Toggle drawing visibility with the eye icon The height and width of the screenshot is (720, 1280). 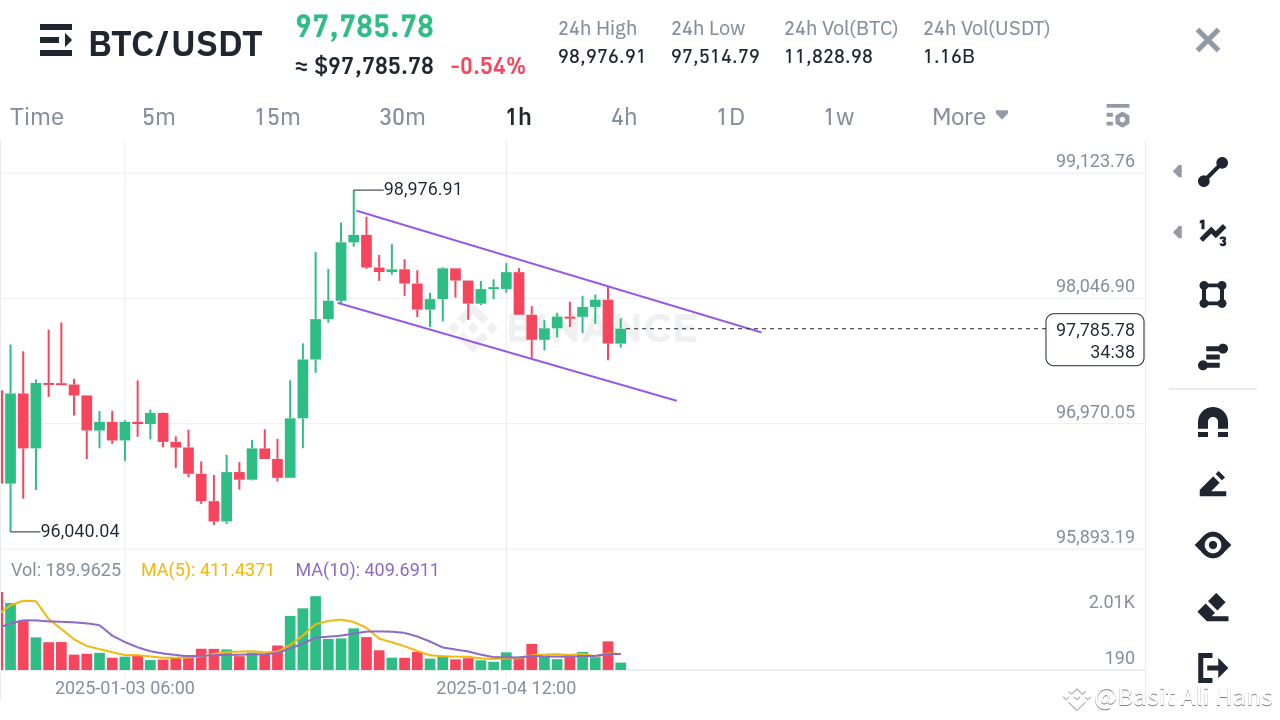1213,545
